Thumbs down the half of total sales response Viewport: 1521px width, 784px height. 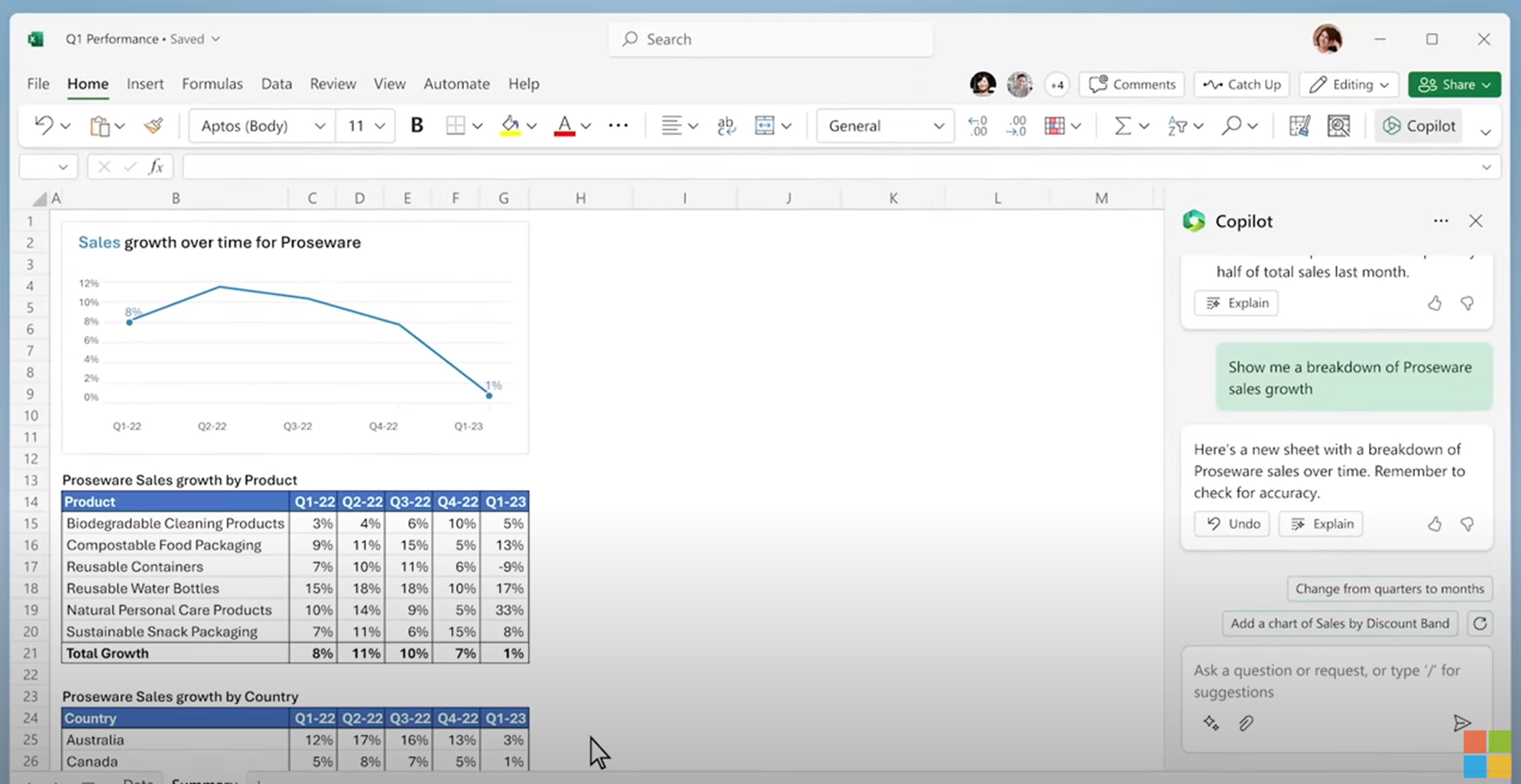(1467, 303)
